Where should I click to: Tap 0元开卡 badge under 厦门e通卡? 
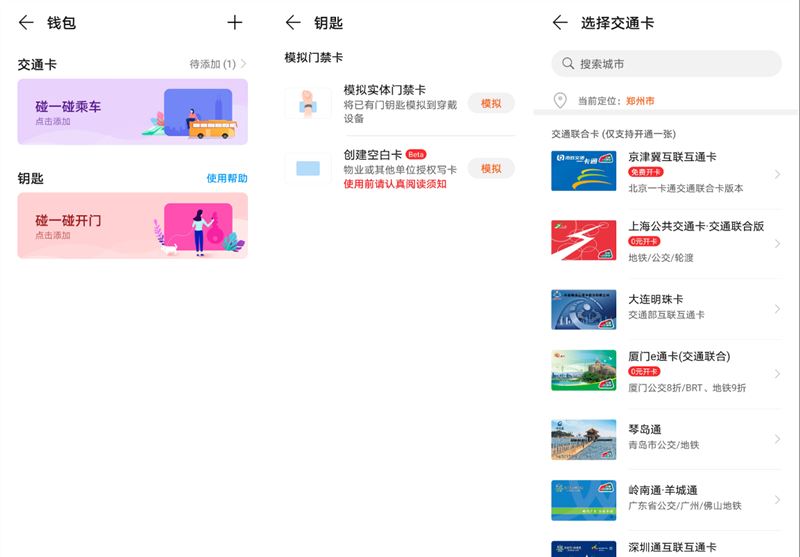pyautogui.click(x=644, y=371)
